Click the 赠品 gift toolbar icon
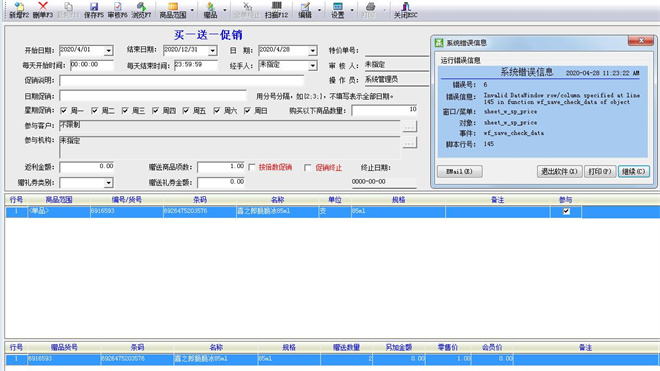Screen dimensions: 660x371 210,6
